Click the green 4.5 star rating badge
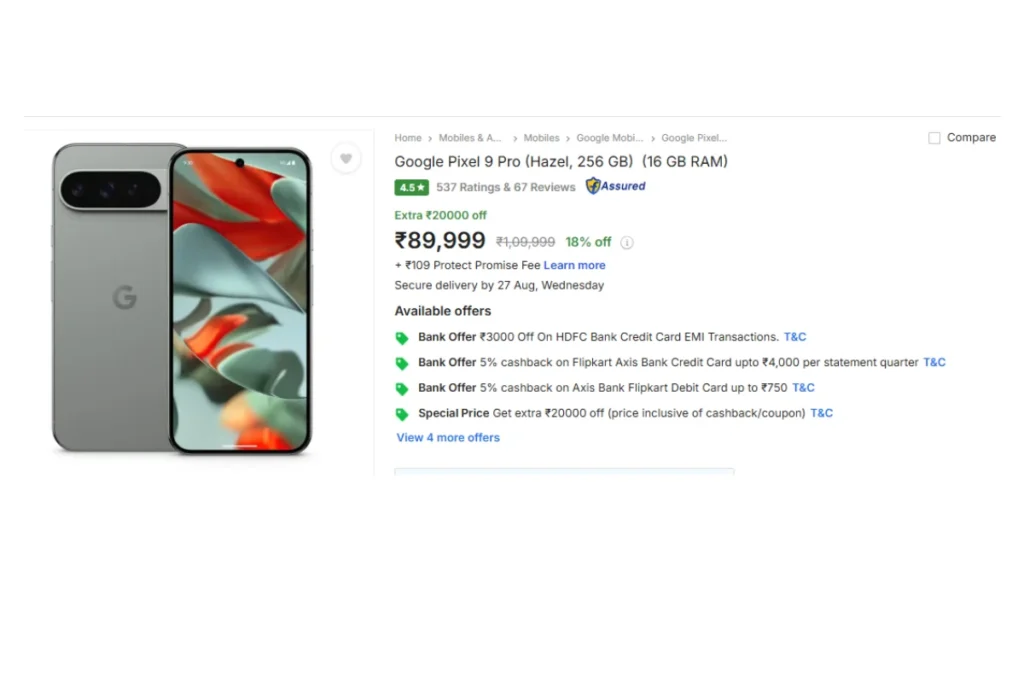This screenshot has height=683, width=1024. point(411,187)
